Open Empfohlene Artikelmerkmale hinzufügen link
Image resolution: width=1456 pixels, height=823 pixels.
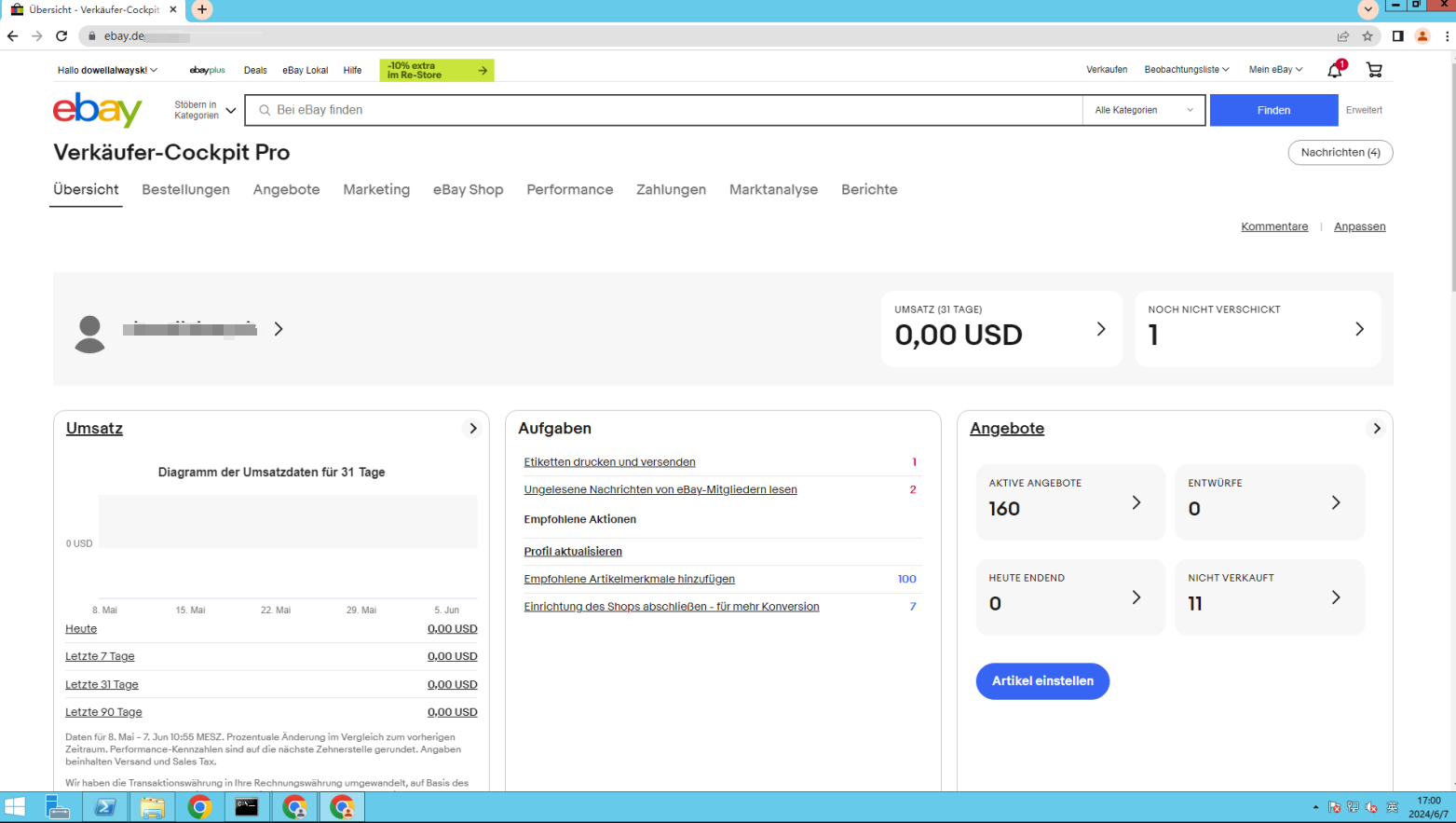(629, 579)
